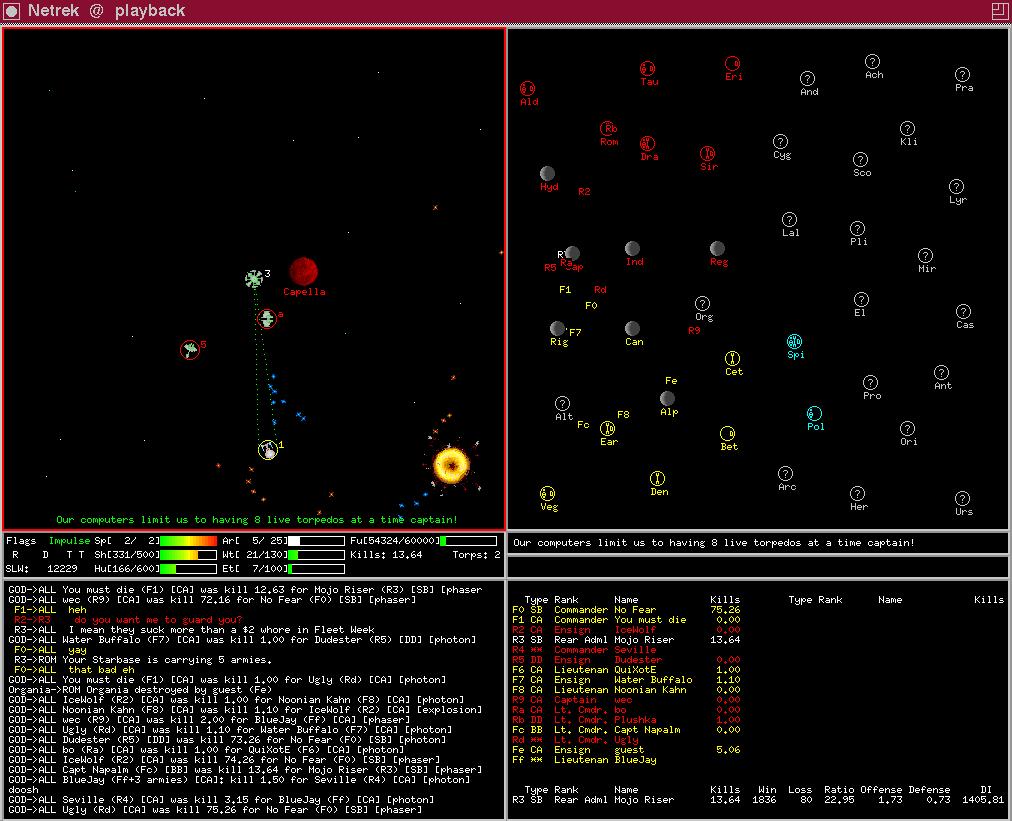Click the fuel gauge bar in the dashboard

click(469, 541)
